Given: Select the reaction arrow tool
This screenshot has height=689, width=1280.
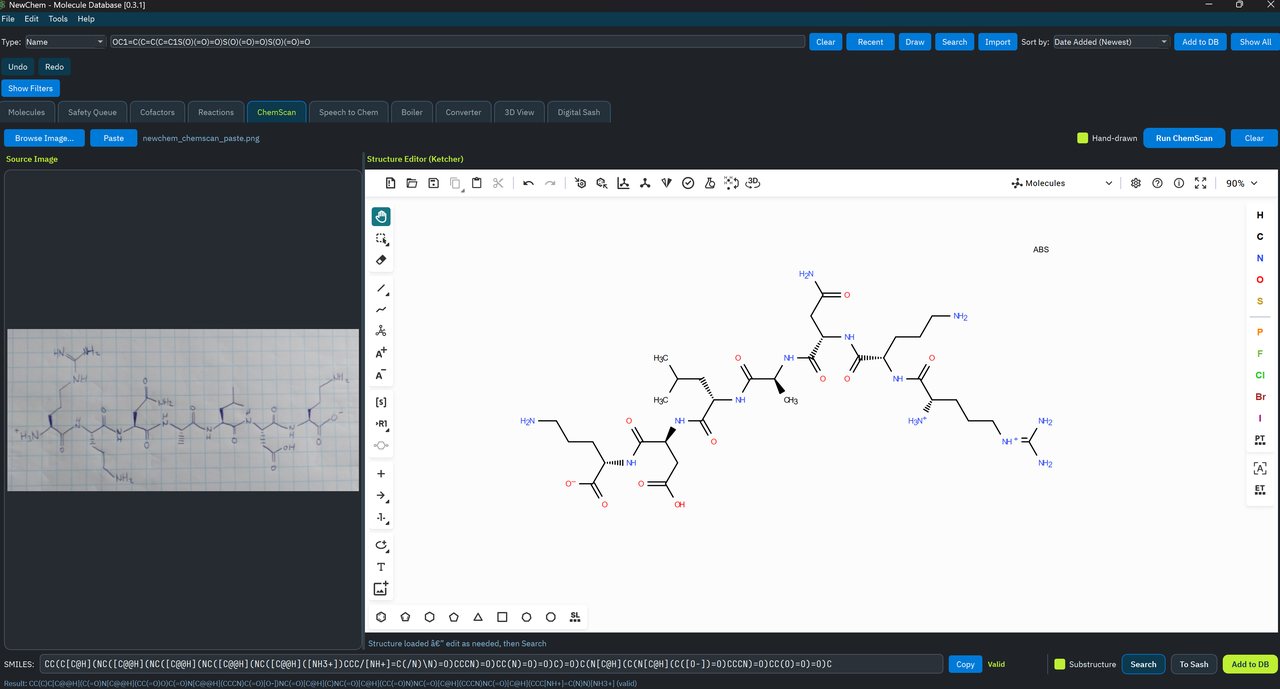Looking at the screenshot, I should point(380,495).
